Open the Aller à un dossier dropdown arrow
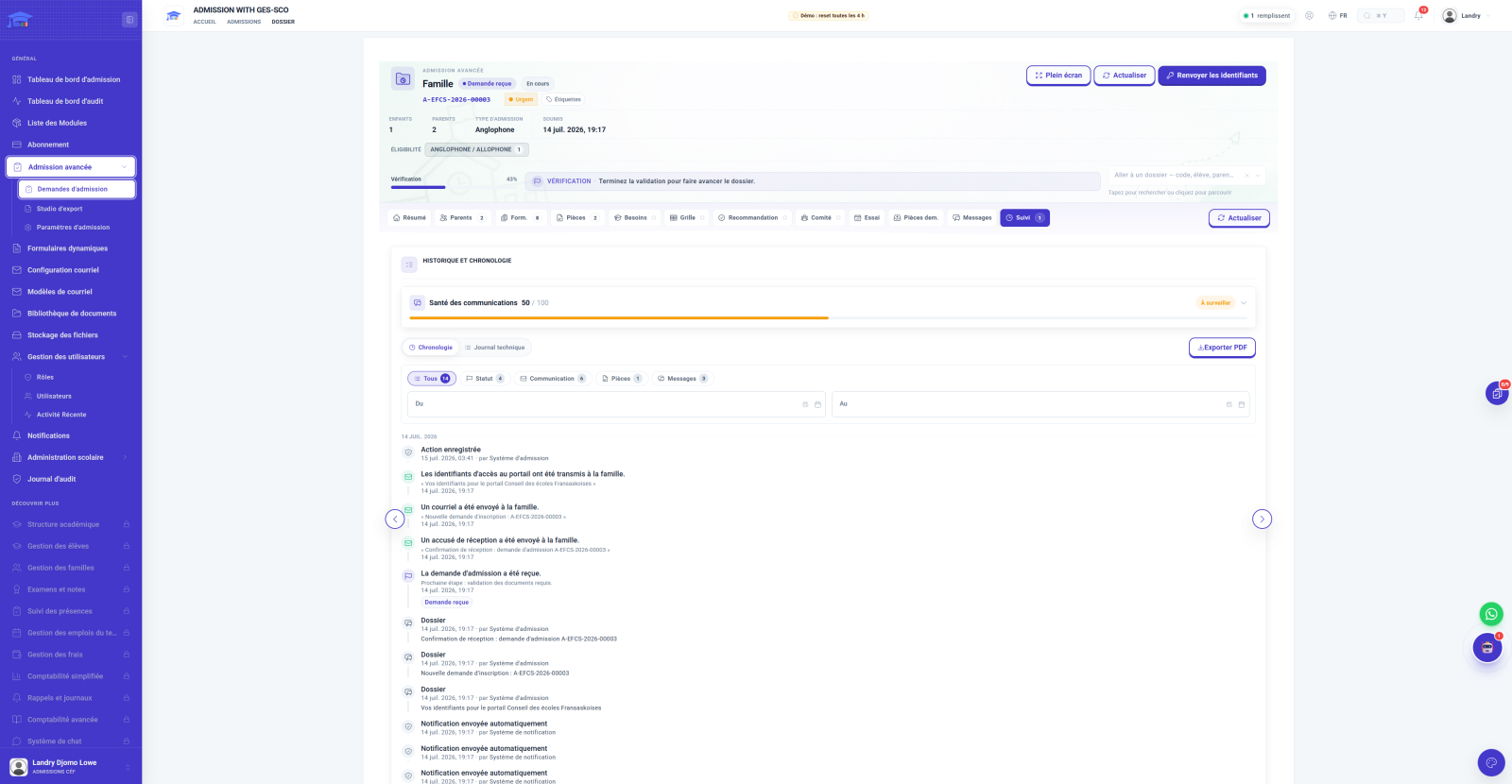 pyautogui.click(x=1258, y=175)
